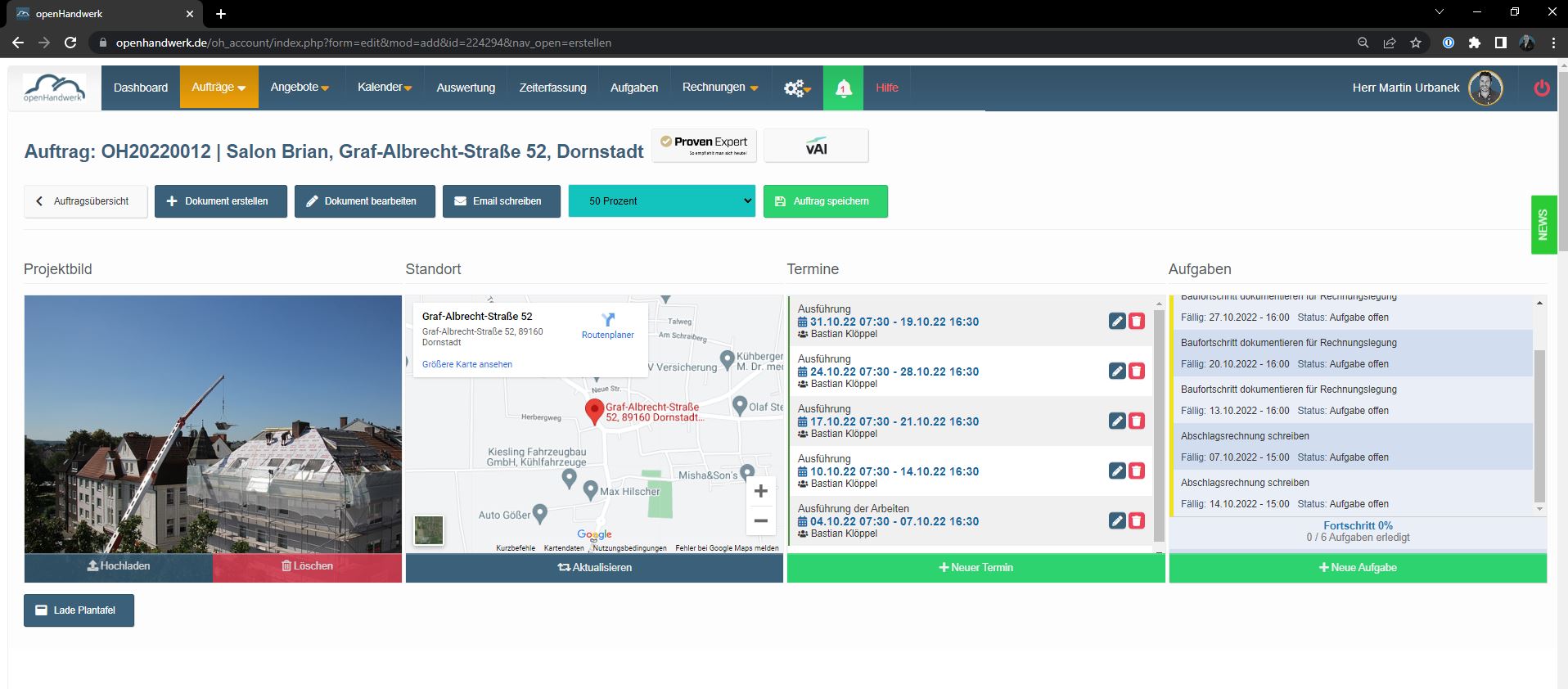
Task: Click the Aufgaben list scrollbar
Action: click(1539, 426)
